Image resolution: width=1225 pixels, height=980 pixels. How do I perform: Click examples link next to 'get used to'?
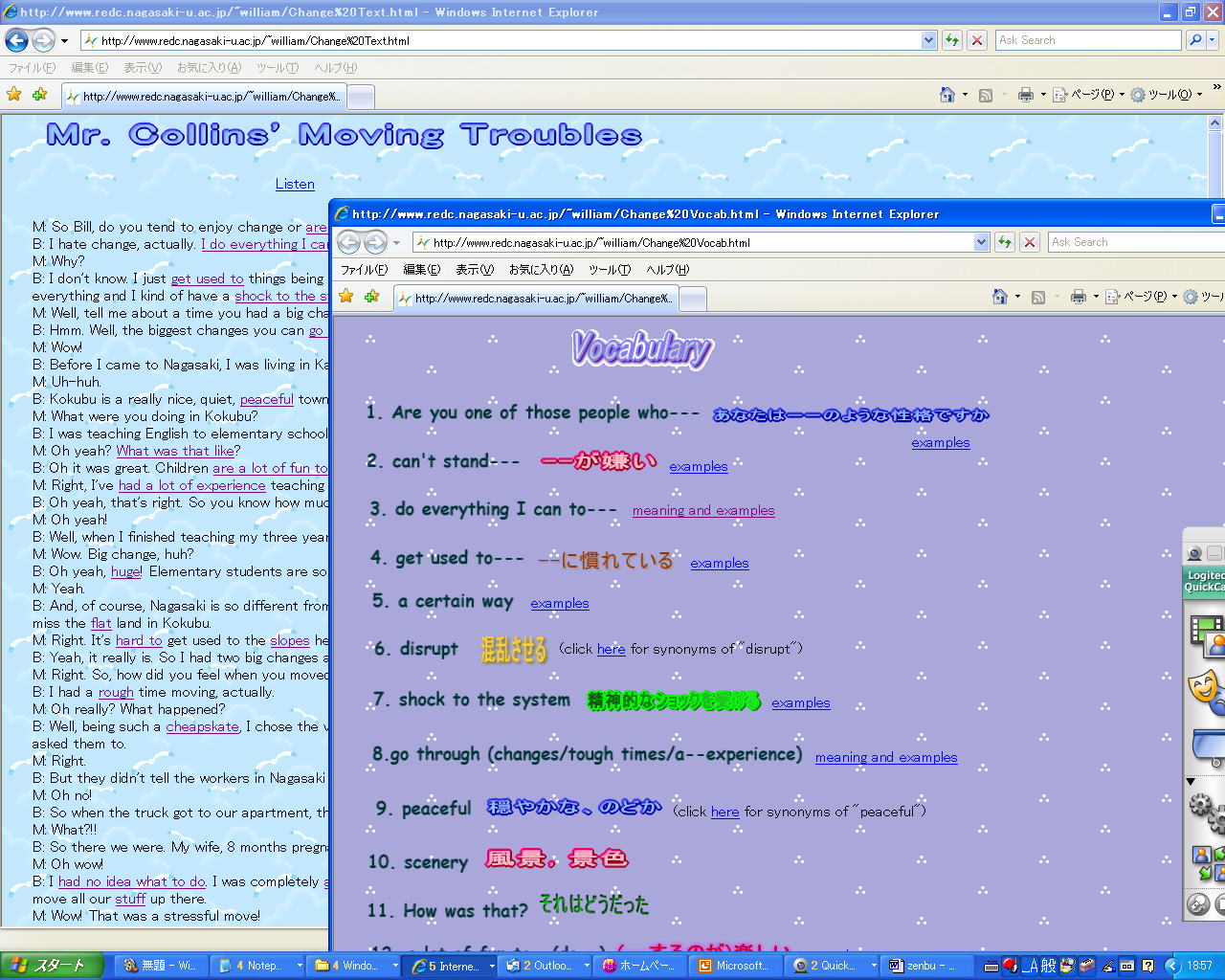(x=719, y=563)
